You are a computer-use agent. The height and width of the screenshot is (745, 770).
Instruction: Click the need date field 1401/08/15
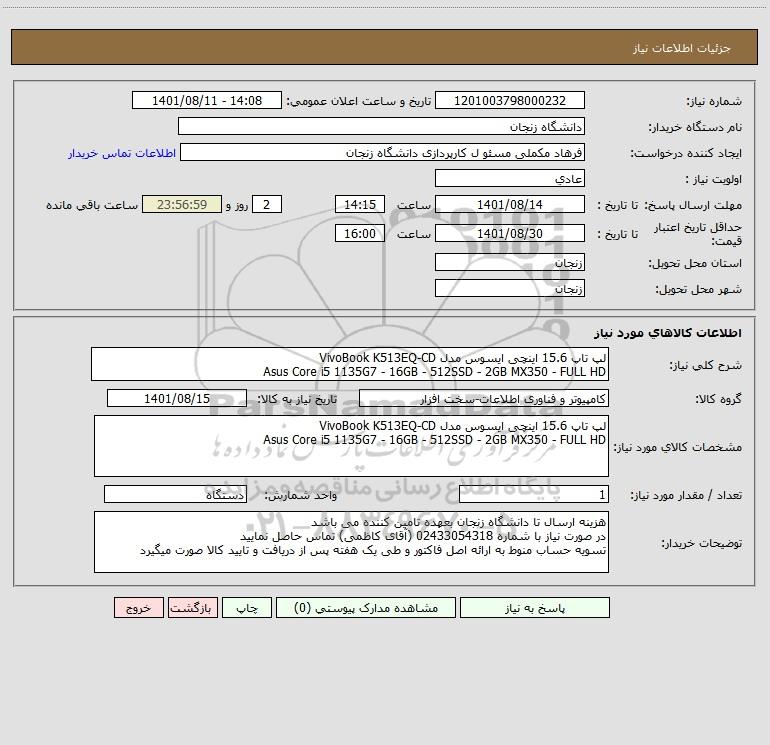[177, 398]
